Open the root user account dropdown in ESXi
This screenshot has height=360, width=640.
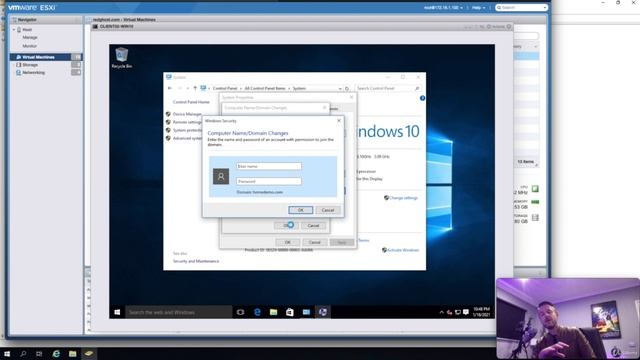443,8
